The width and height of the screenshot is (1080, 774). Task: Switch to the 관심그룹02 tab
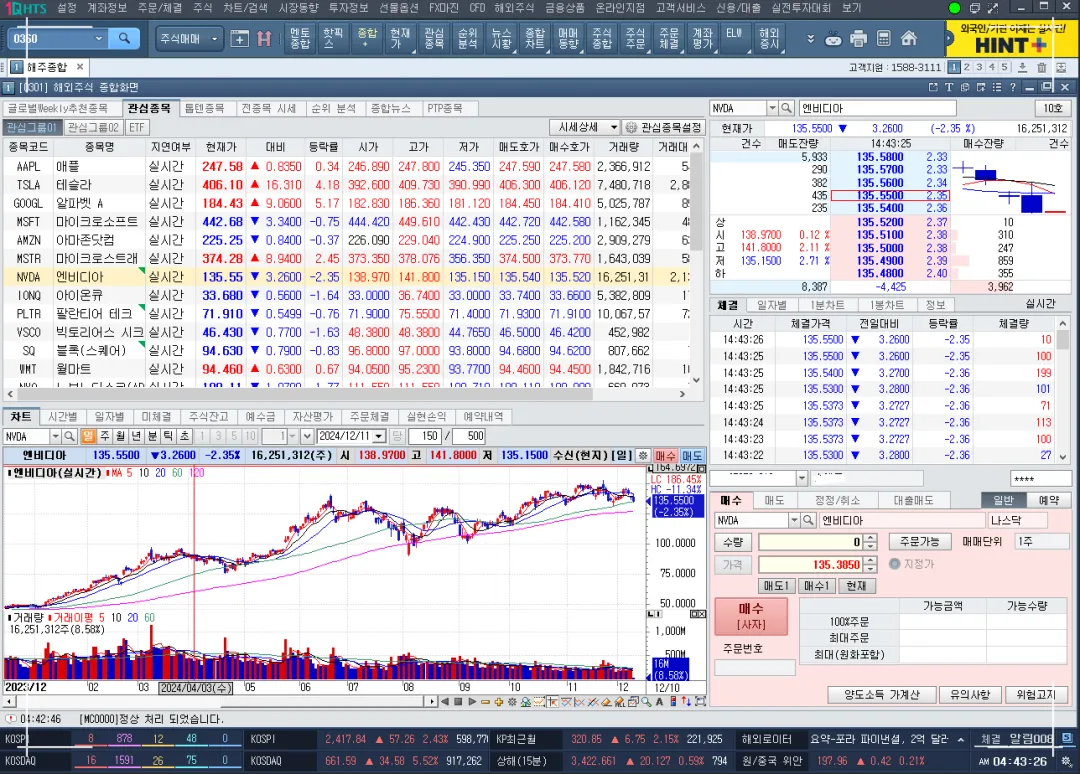point(93,127)
